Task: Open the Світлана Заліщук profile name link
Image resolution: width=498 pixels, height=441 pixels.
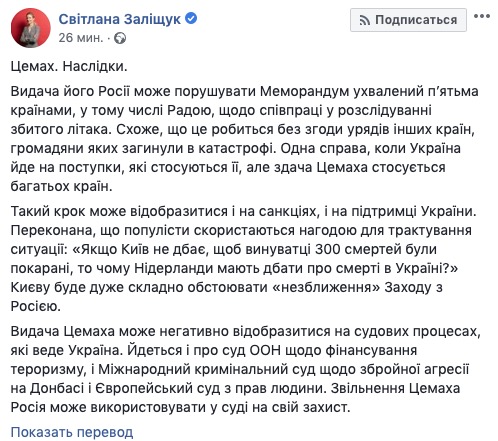Action: point(119,19)
